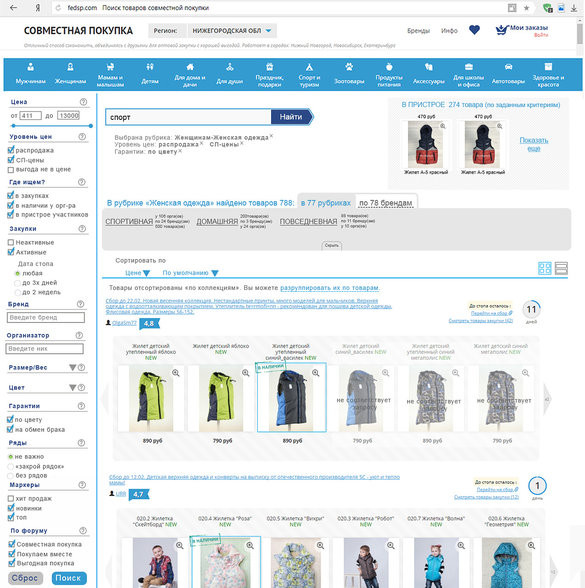The height and width of the screenshot is (588, 585).
Task: Click the browser bookmark star icon
Action: [x=526, y=8]
